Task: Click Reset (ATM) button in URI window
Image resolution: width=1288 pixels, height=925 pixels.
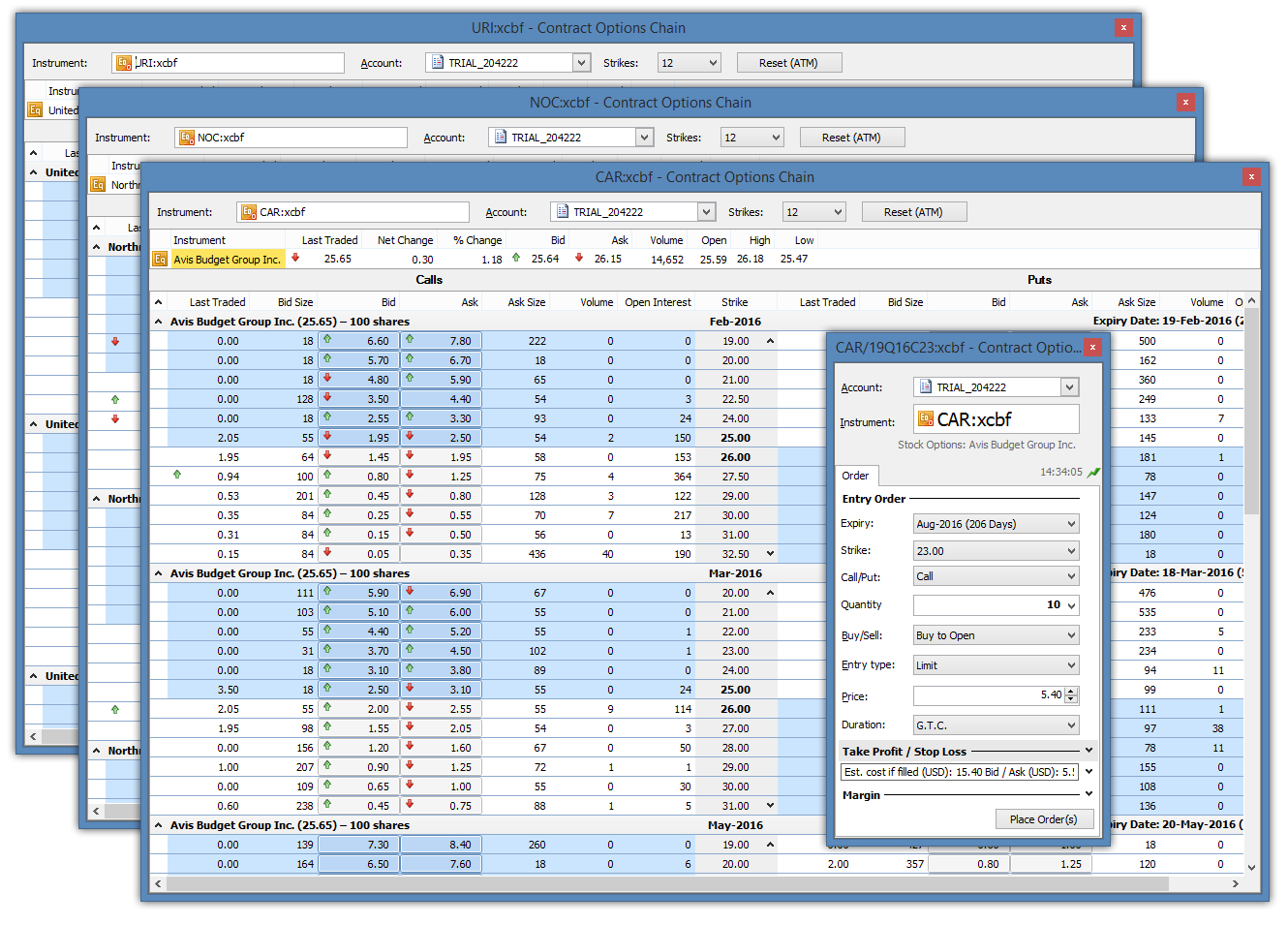Action: click(x=788, y=63)
